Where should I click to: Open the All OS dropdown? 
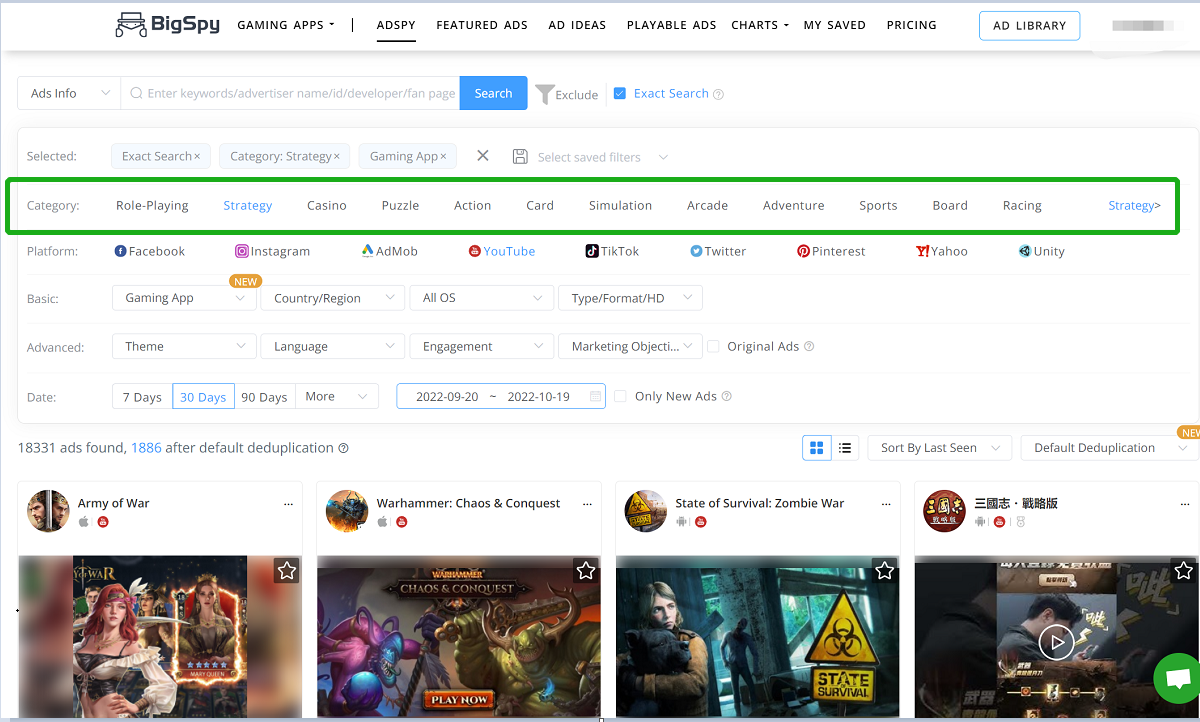coord(481,298)
